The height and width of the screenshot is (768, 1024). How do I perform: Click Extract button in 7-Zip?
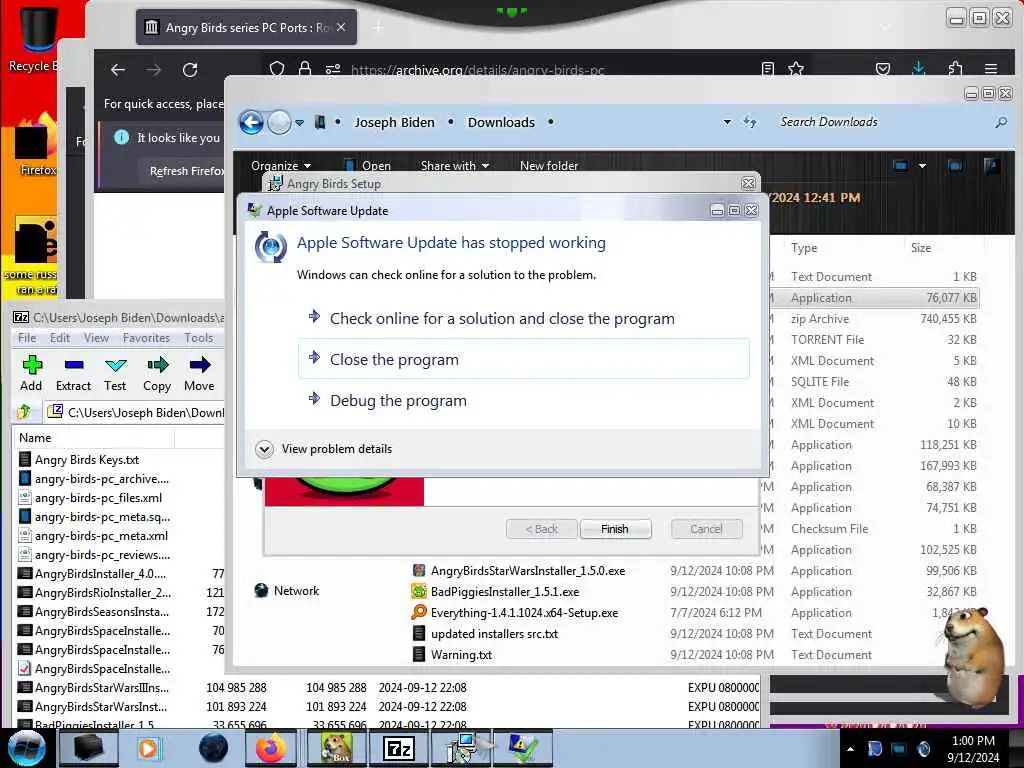(x=73, y=374)
